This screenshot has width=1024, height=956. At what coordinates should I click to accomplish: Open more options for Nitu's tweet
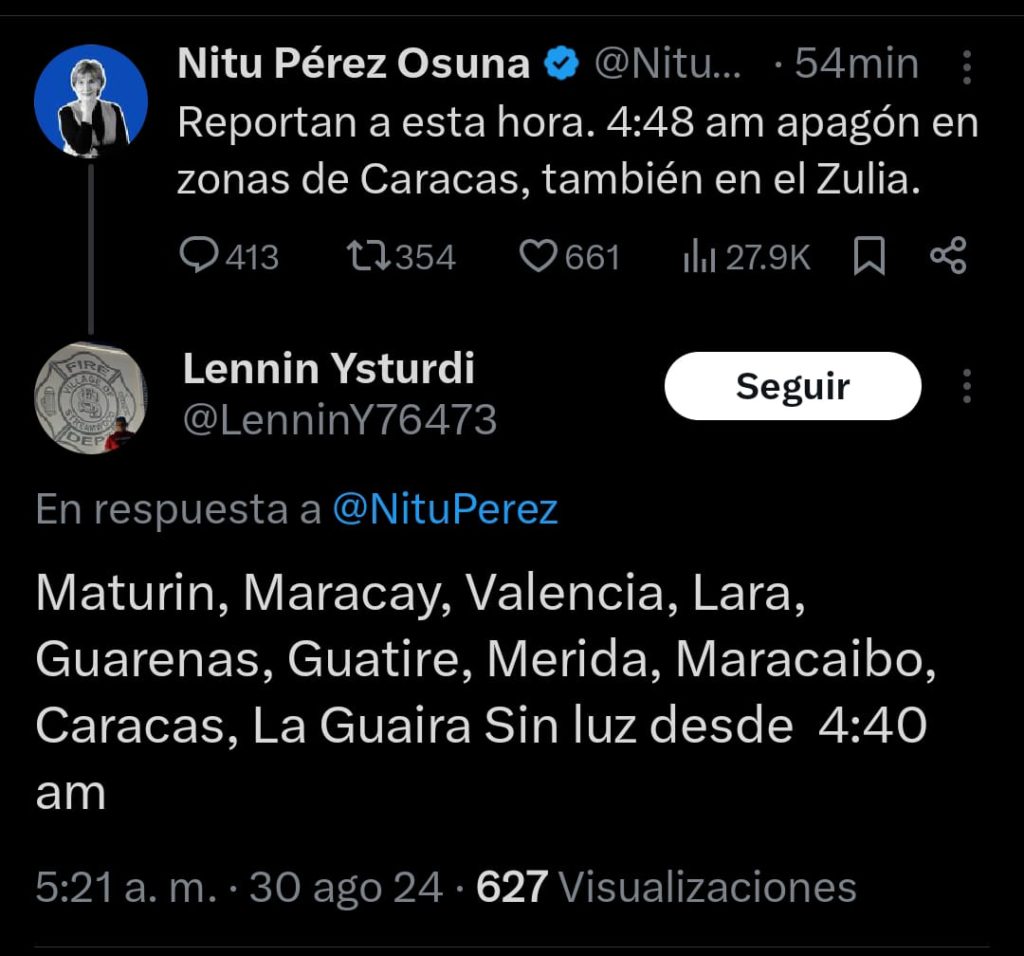pyautogui.click(x=966, y=66)
